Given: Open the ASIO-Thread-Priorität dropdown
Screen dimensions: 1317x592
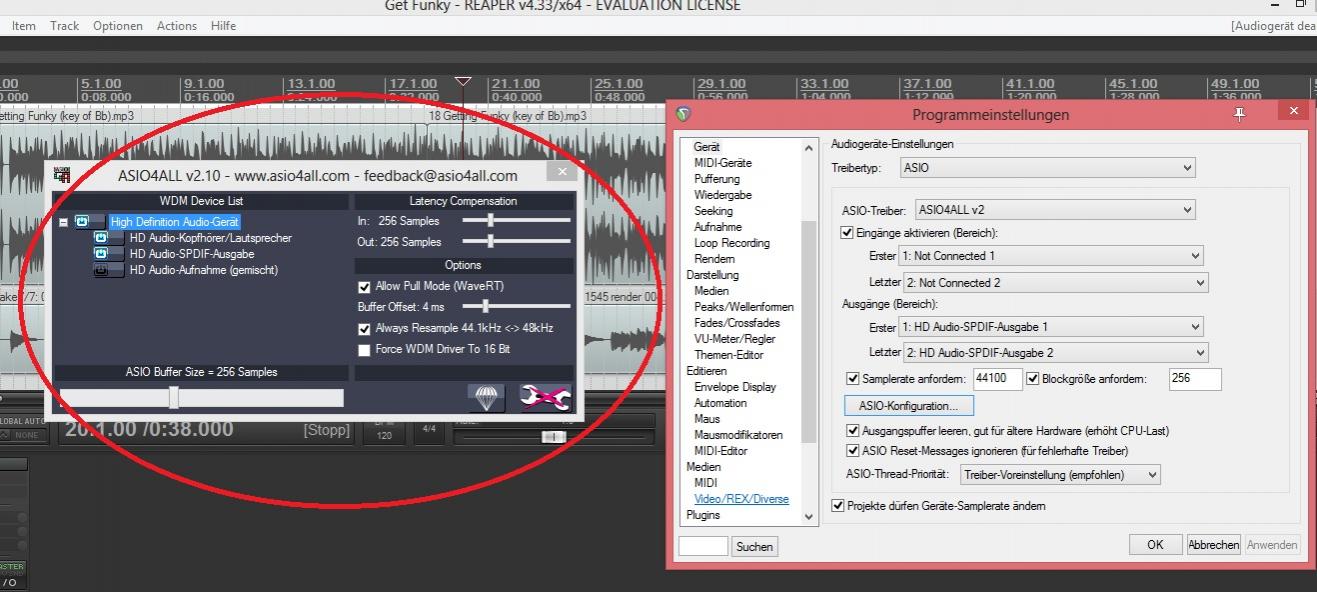Looking at the screenshot, I should point(1060,475).
